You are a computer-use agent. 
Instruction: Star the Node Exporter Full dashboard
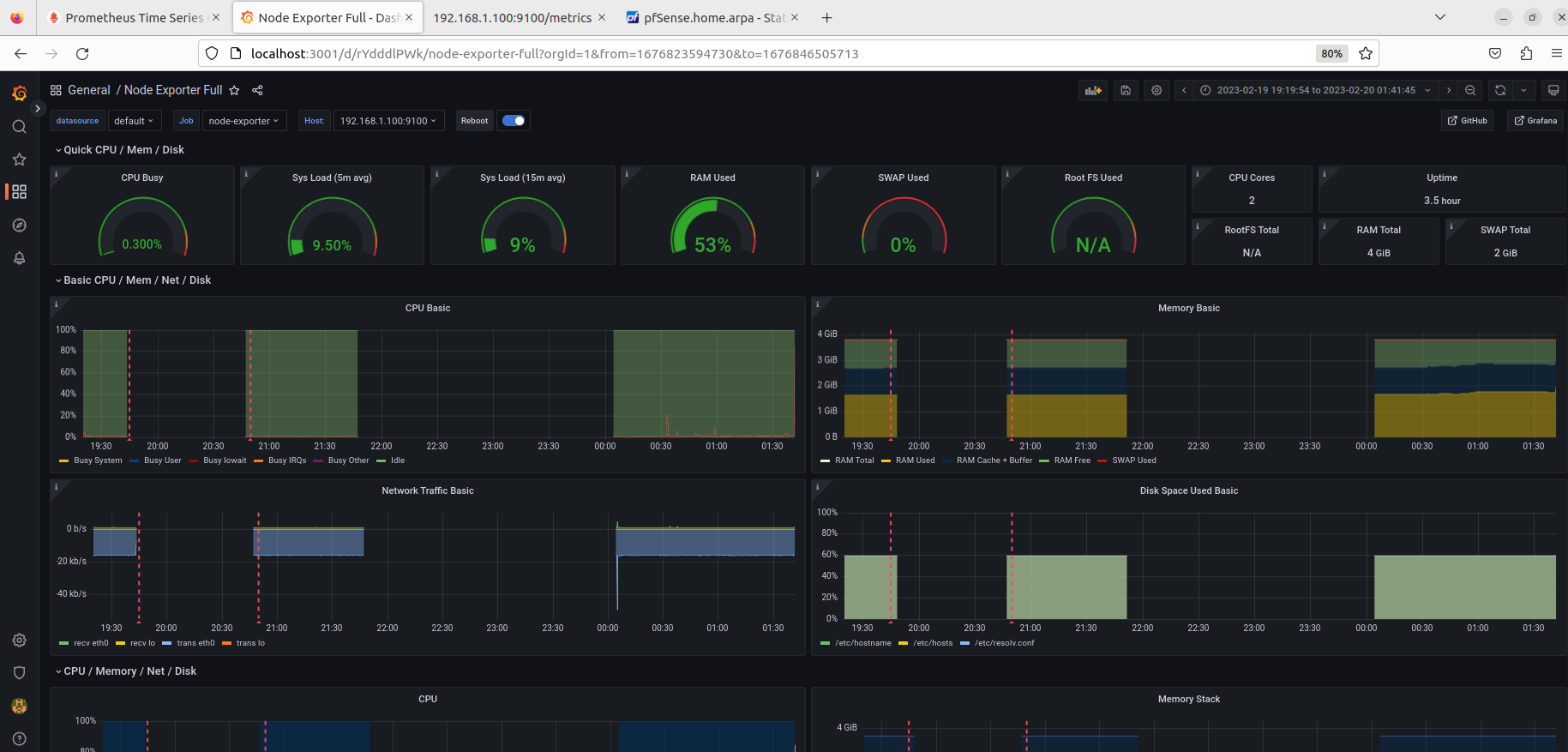point(234,90)
